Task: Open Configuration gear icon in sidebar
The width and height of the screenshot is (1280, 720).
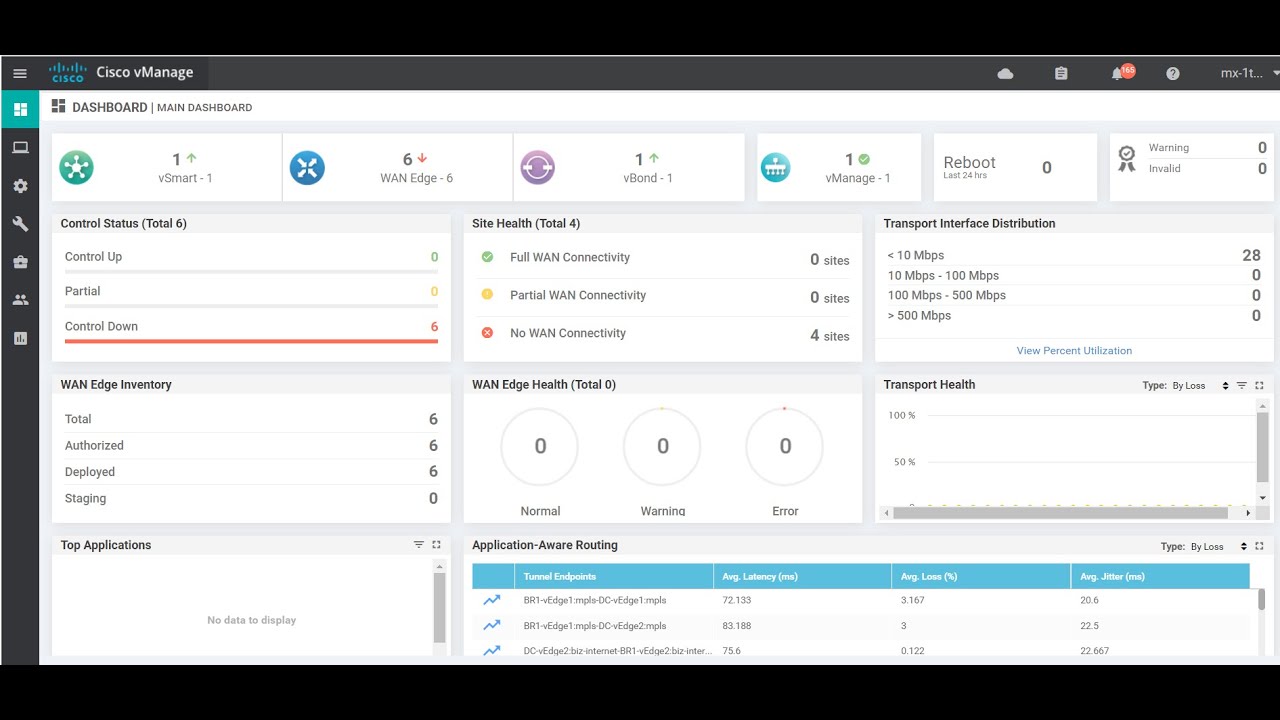Action: point(20,186)
